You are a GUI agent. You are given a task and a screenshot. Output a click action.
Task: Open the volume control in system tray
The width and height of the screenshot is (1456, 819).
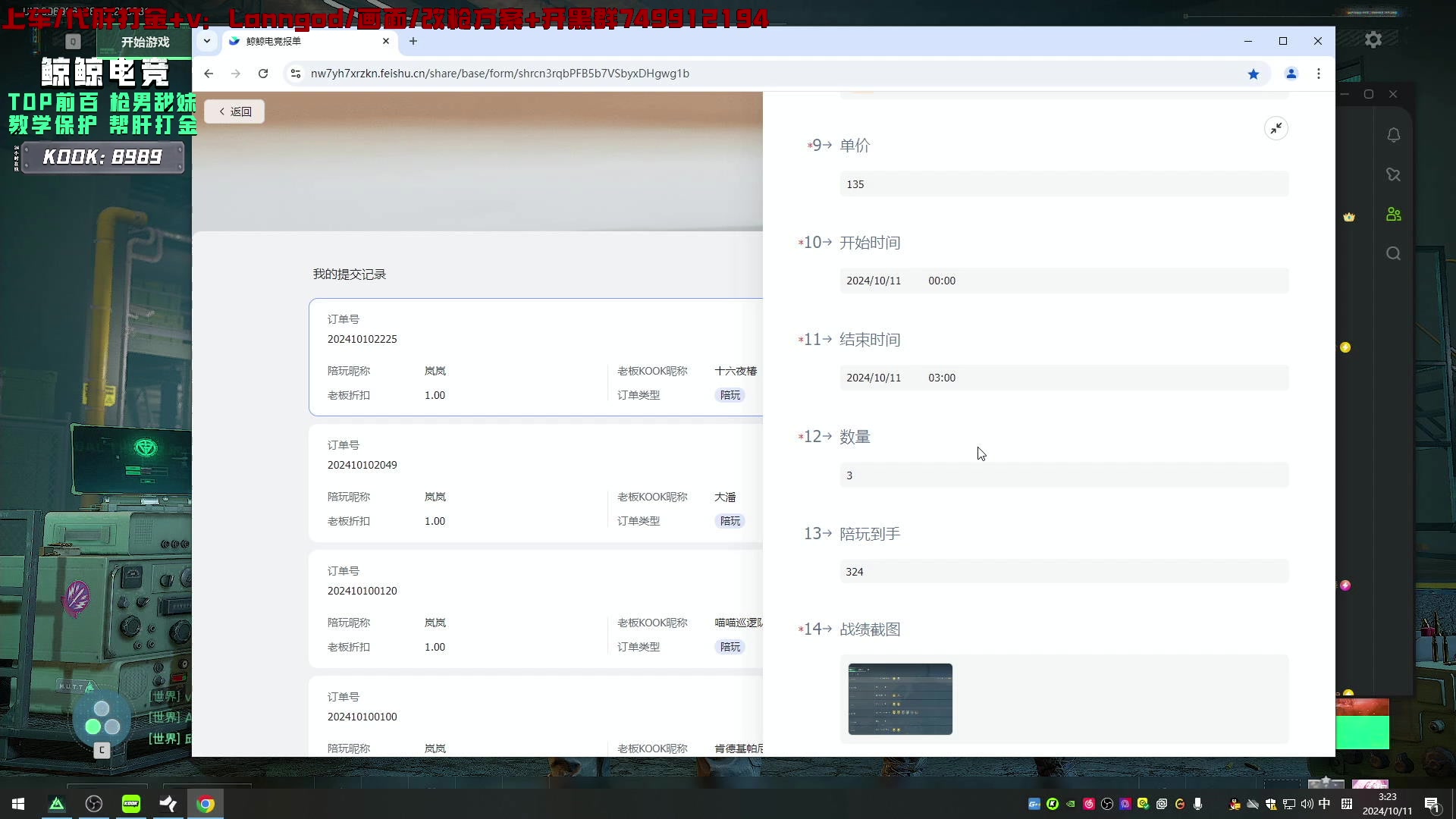coord(1307,804)
